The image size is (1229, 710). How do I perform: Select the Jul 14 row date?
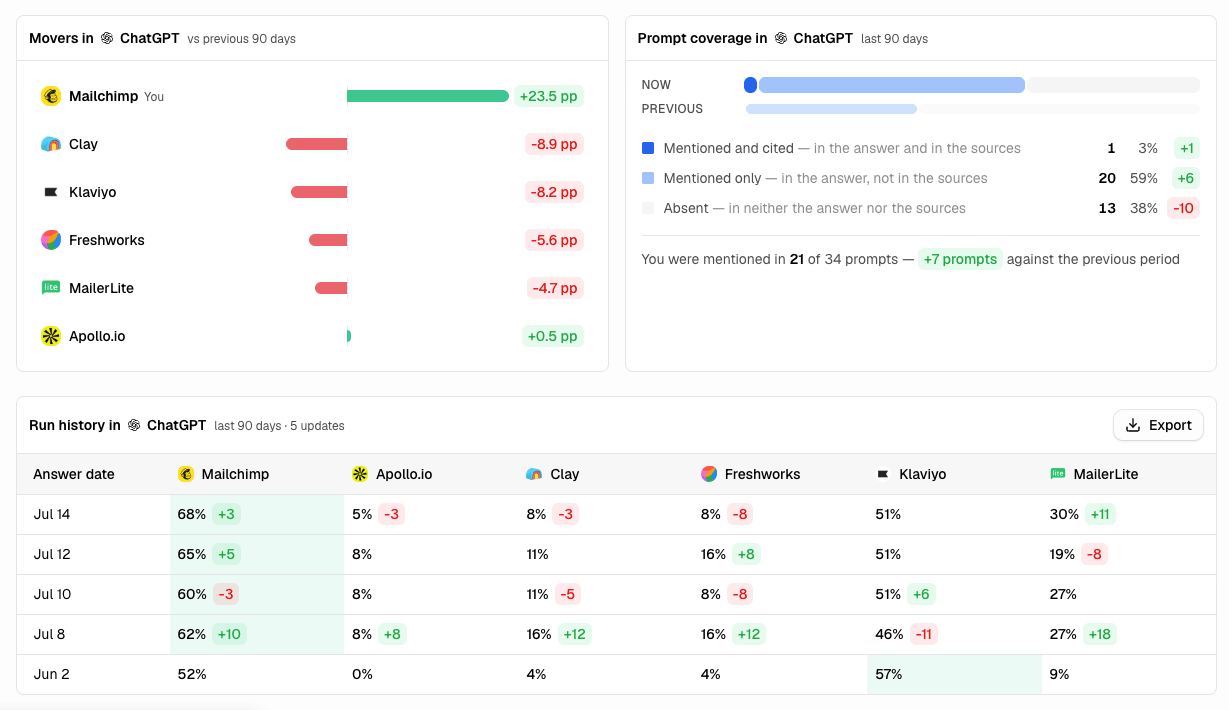point(52,514)
